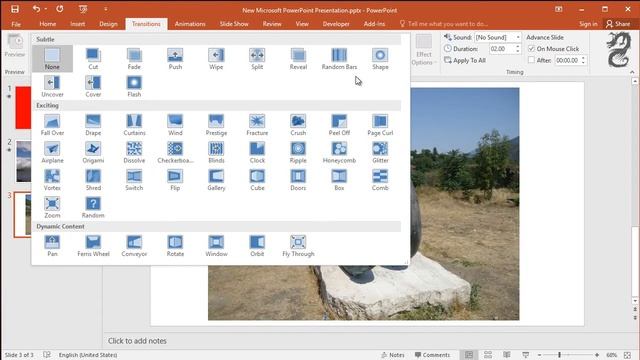Choose the Wind transition

[x=175, y=125]
